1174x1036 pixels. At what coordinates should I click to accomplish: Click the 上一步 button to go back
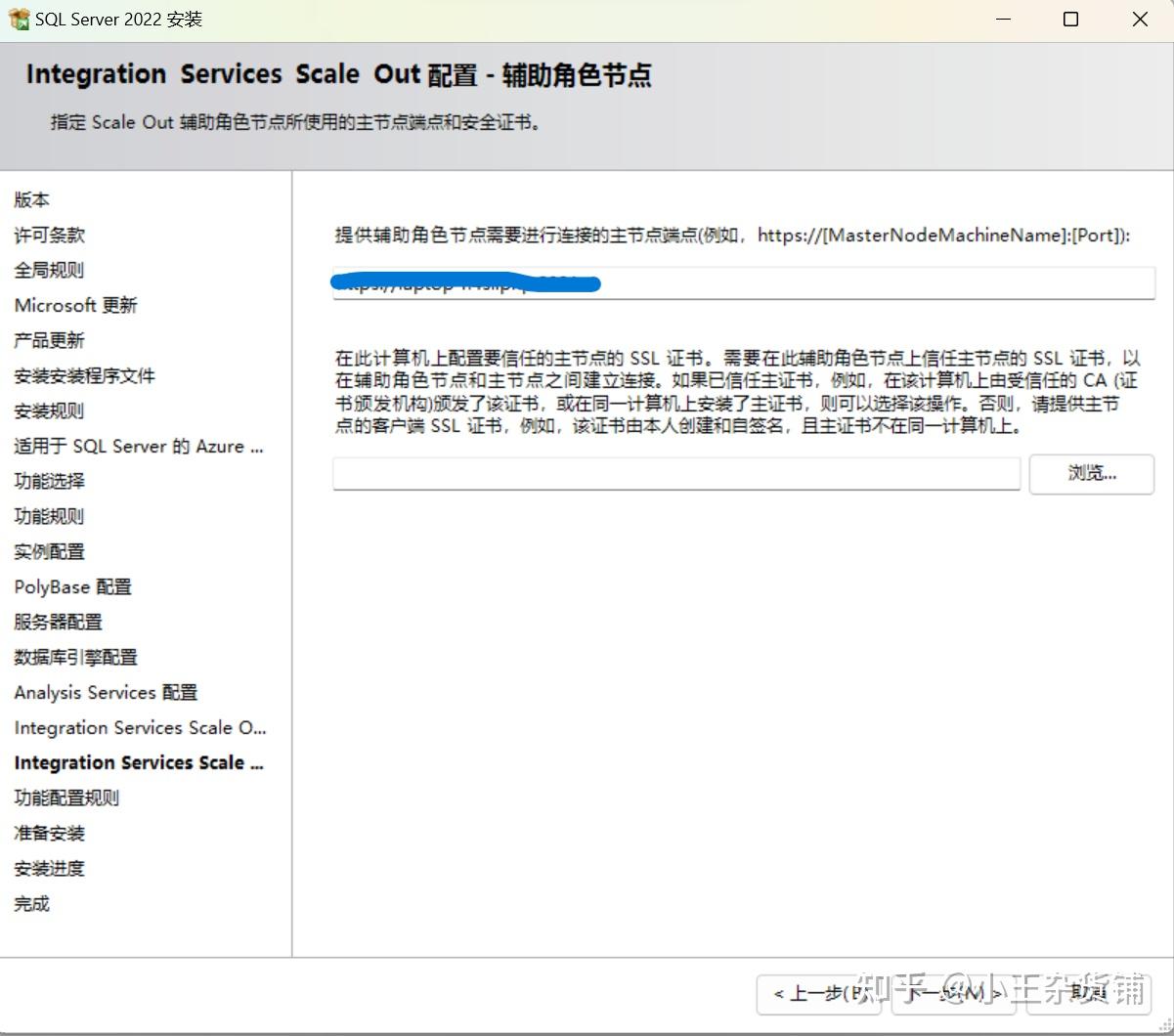click(x=821, y=992)
